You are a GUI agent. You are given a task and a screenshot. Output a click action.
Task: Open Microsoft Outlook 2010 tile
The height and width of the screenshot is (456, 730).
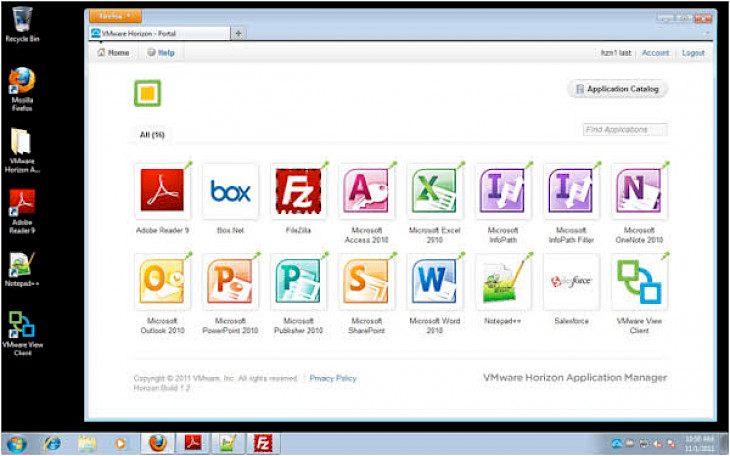point(162,282)
